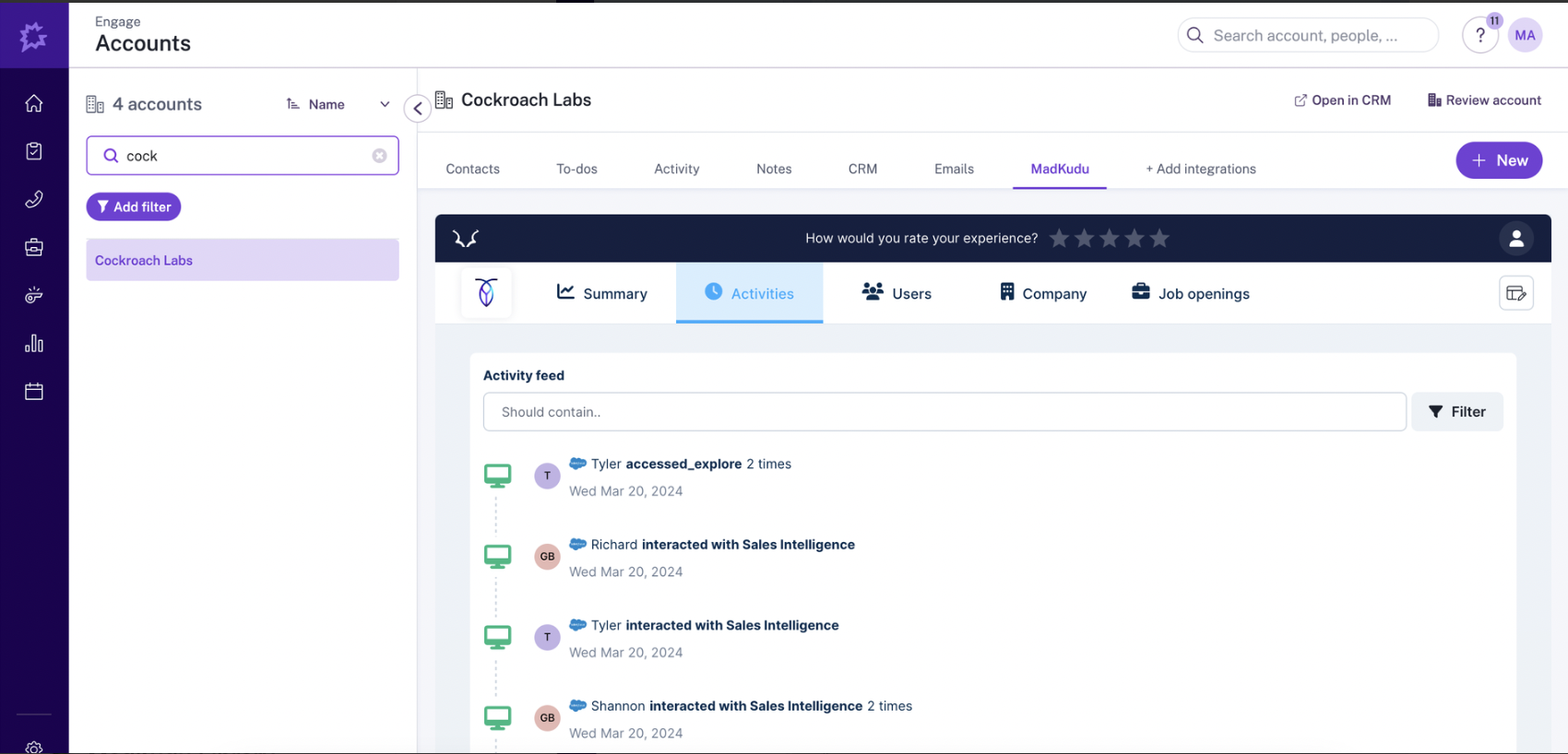This screenshot has width=1568, height=754.
Task: Click the 4 accounts count label
Action: (157, 104)
